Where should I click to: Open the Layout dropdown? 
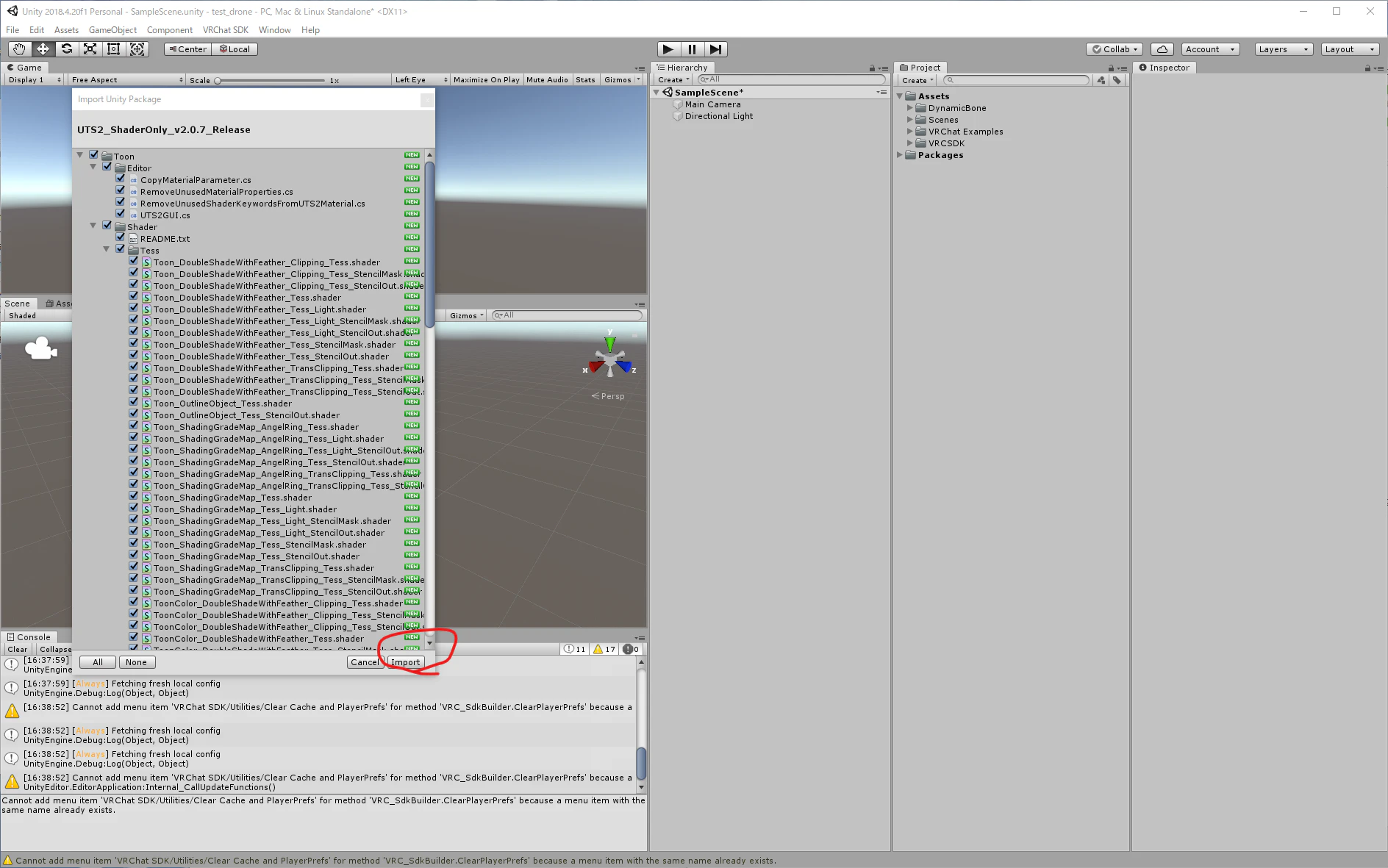(1350, 49)
